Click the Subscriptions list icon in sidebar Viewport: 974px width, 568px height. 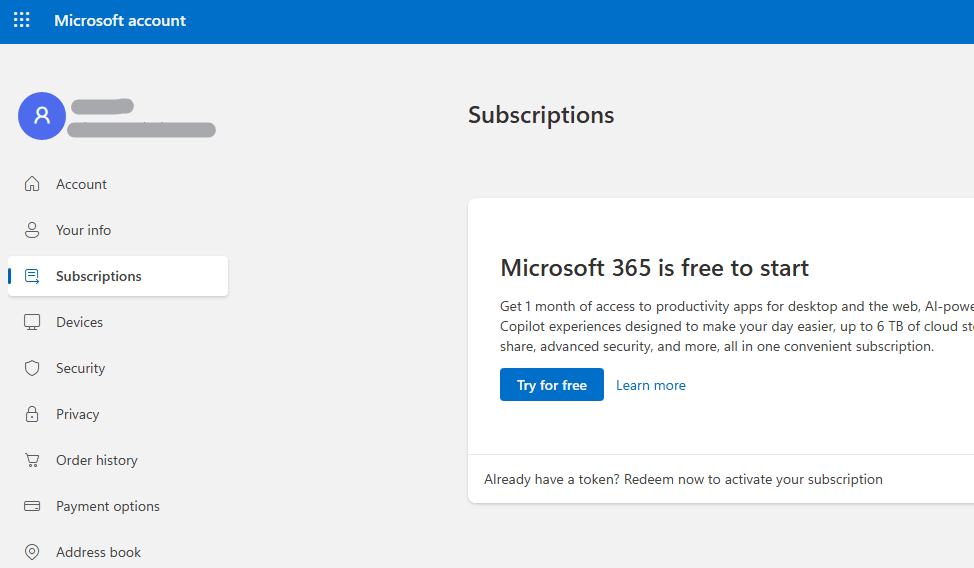click(x=32, y=276)
